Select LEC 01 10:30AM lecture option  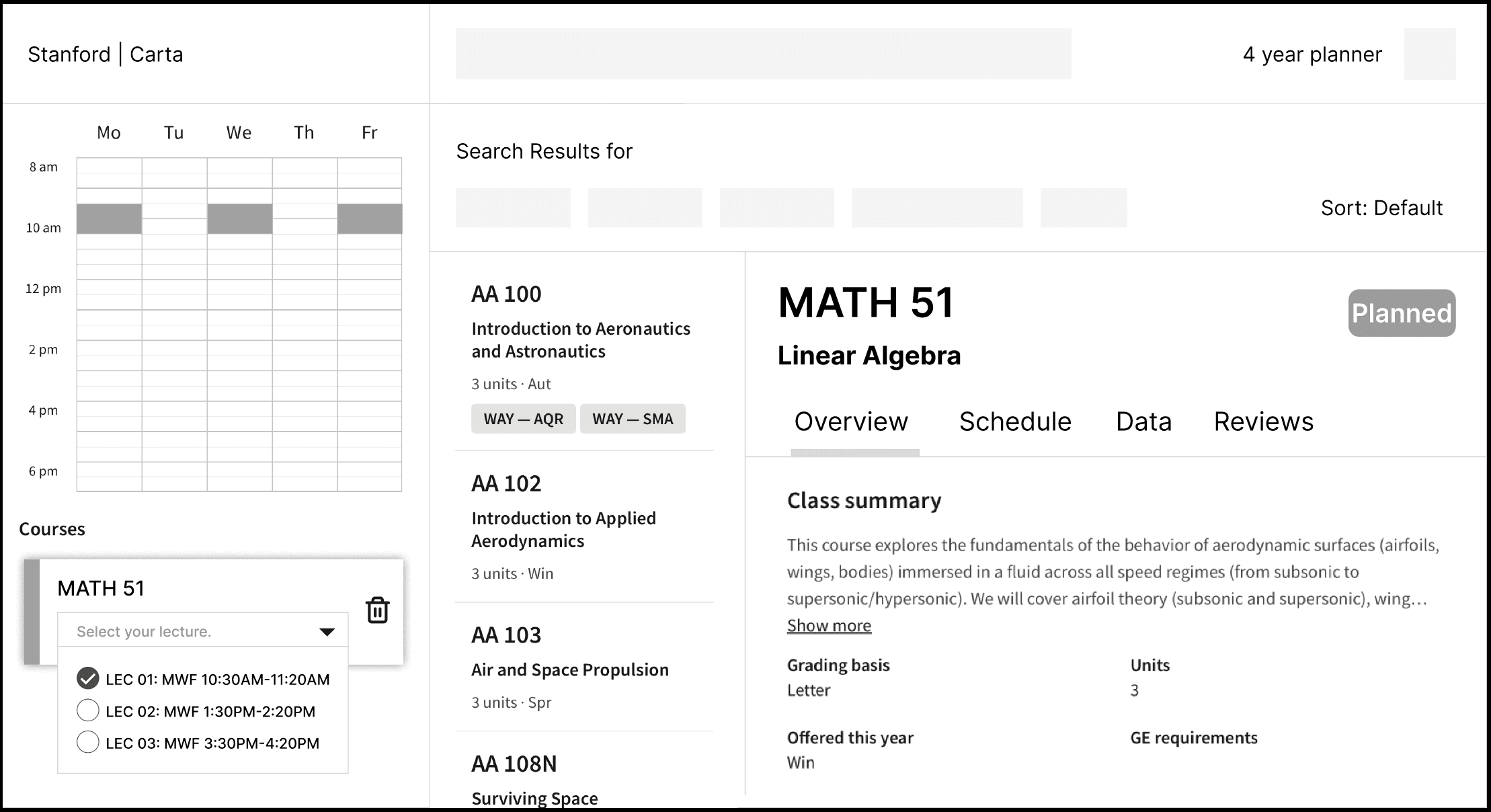88,679
